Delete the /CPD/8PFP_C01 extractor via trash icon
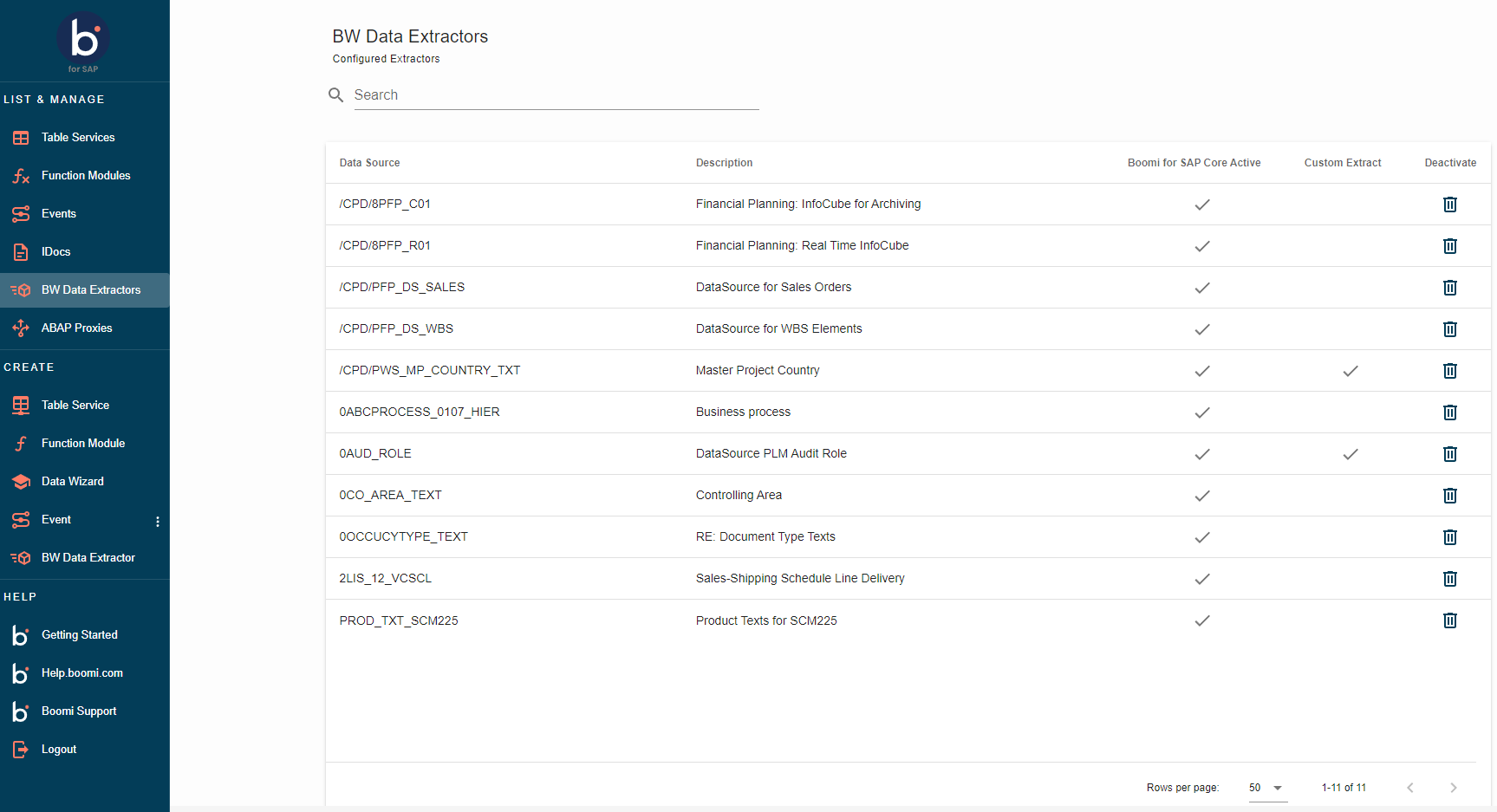The image size is (1497, 812). 1449,205
